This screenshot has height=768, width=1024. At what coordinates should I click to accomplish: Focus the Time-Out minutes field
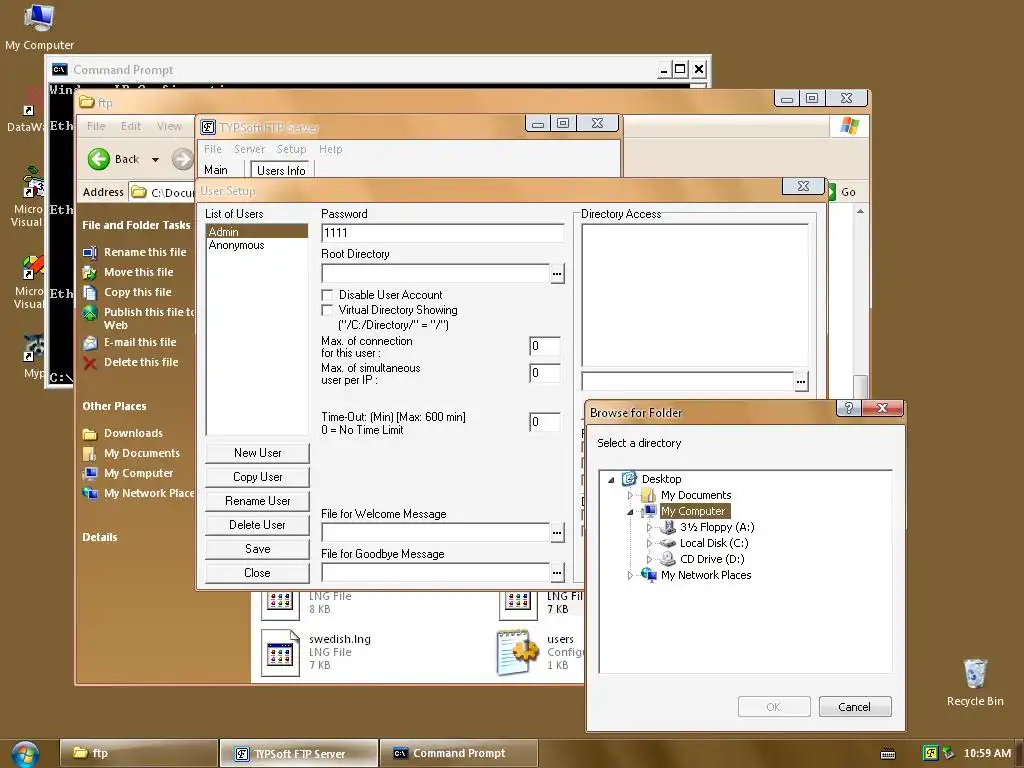click(545, 422)
